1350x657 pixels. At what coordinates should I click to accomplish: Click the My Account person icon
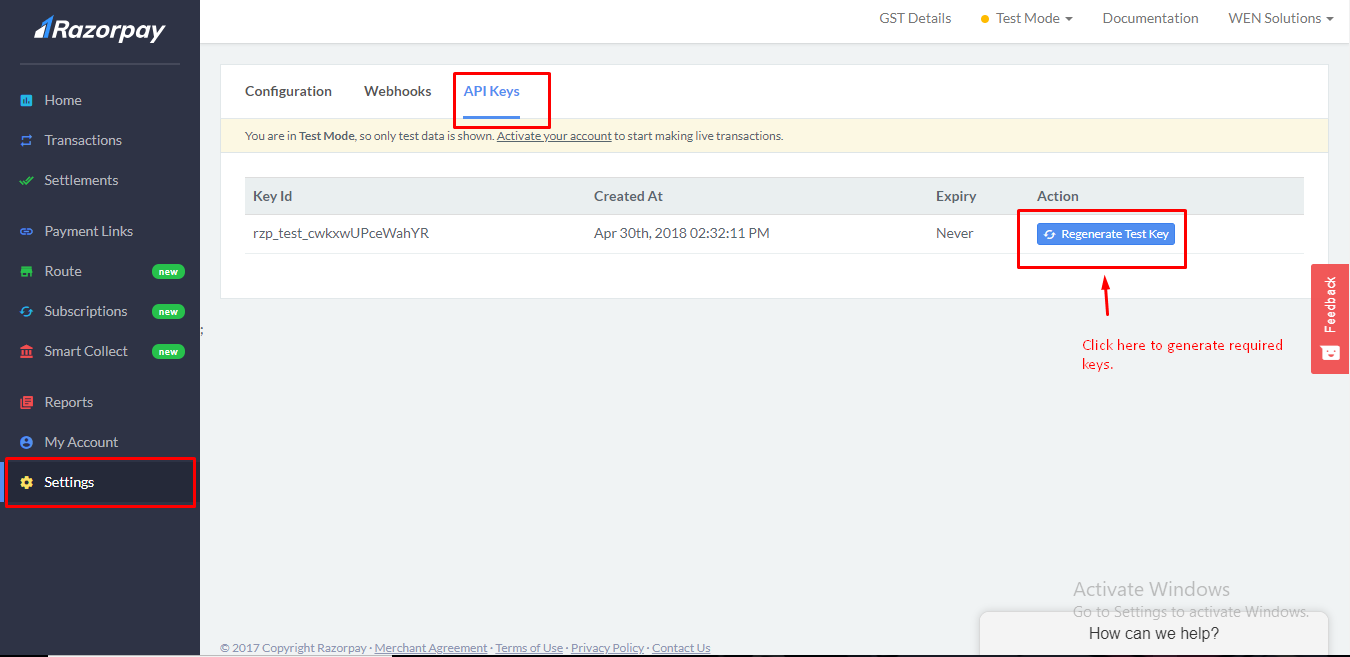(x=27, y=443)
